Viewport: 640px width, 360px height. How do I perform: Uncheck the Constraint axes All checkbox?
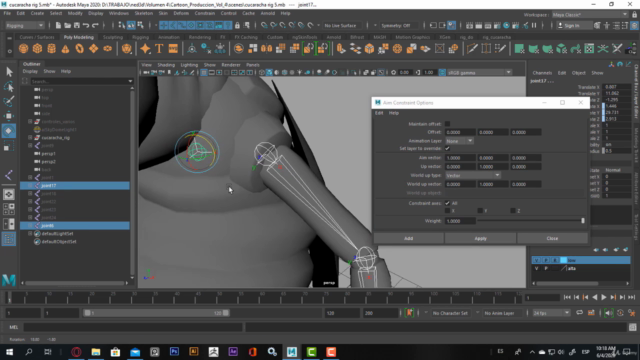coord(447,203)
